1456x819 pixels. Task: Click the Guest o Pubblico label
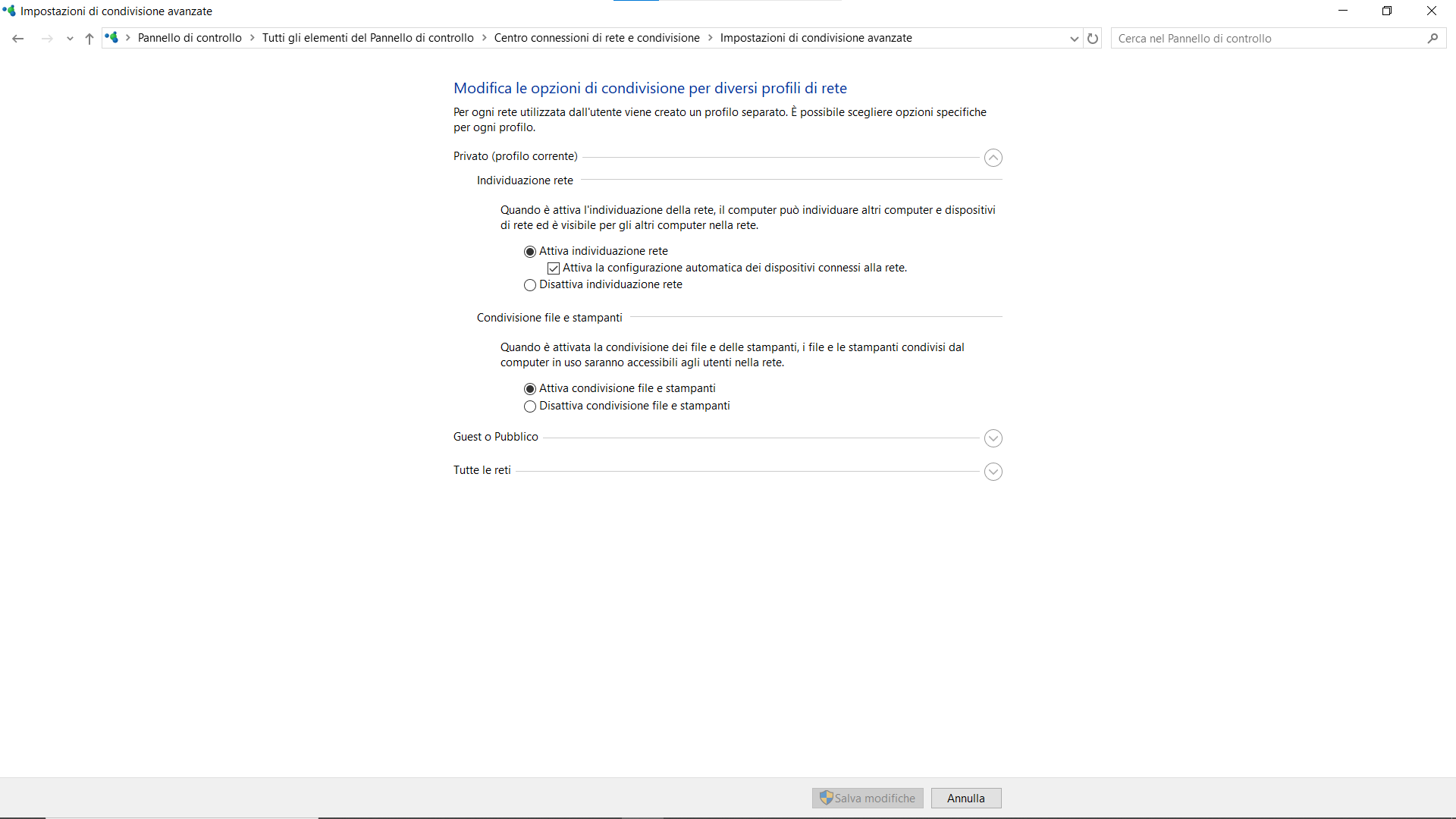[496, 437]
